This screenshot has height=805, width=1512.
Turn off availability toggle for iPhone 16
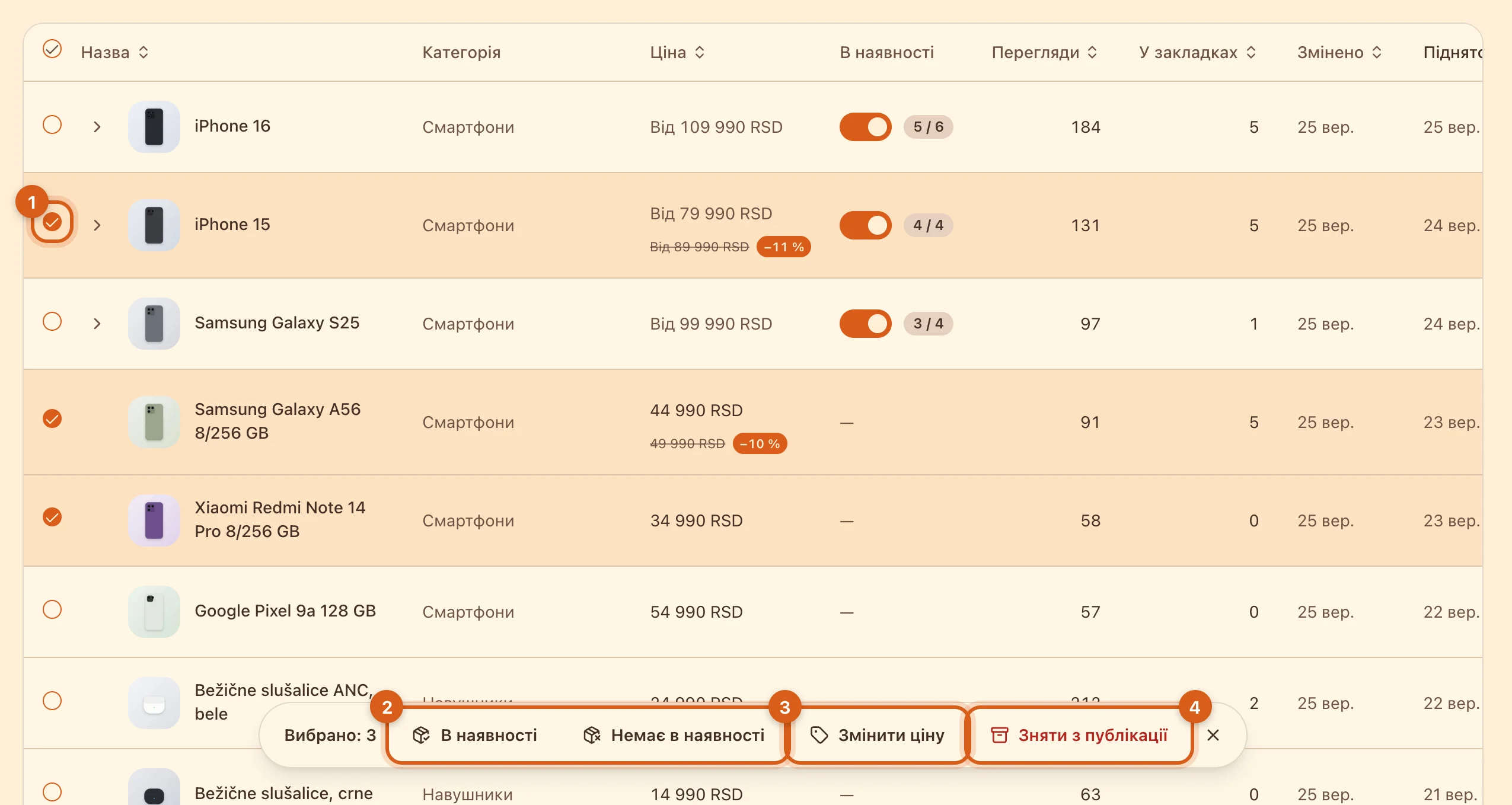click(865, 127)
